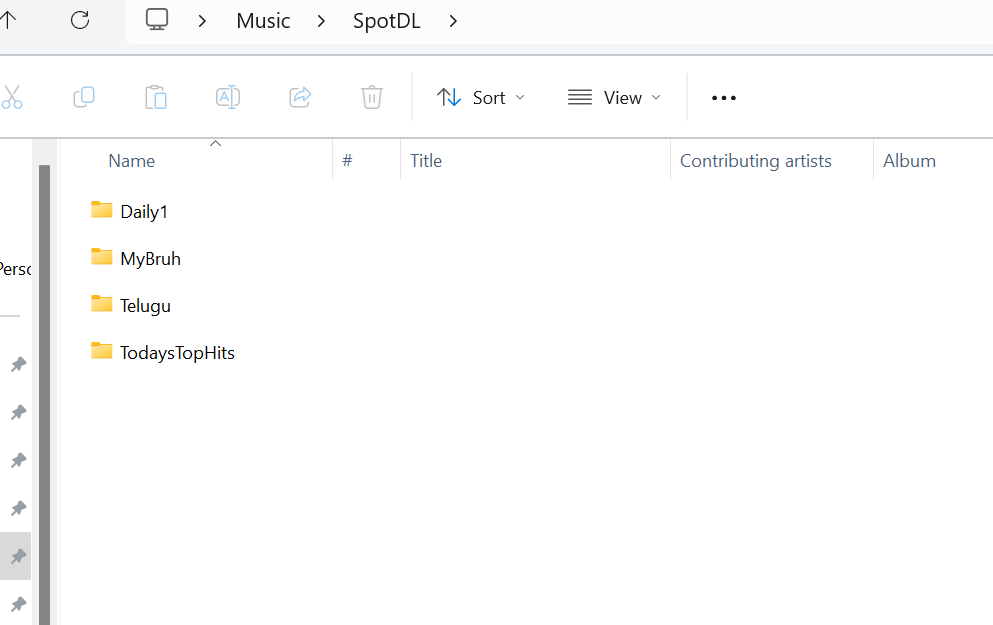Sort by Contributing artists column header
The image size is (993, 625).
755,161
